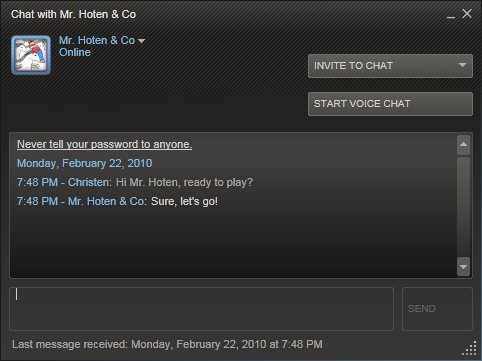Screen dimensions: 482x361
Task: Open the Invite to Chat dropdown
Action: tap(390, 66)
